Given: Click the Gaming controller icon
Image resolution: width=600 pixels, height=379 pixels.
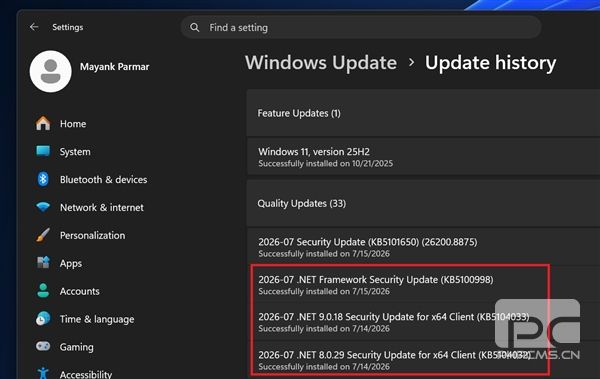Looking at the screenshot, I should [x=43, y=346].
